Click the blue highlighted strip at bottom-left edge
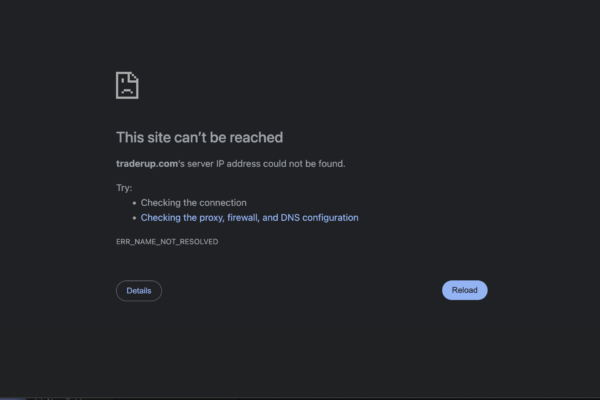The height and width of the screenshot is (400, 600). 13,398
